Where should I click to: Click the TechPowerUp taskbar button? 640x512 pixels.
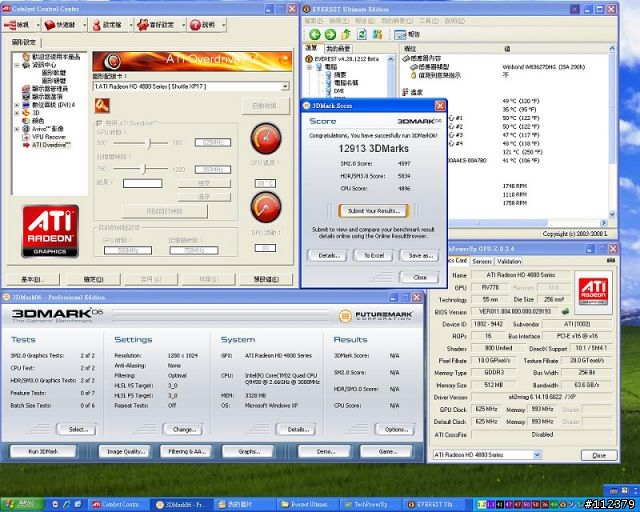(371, 505)
